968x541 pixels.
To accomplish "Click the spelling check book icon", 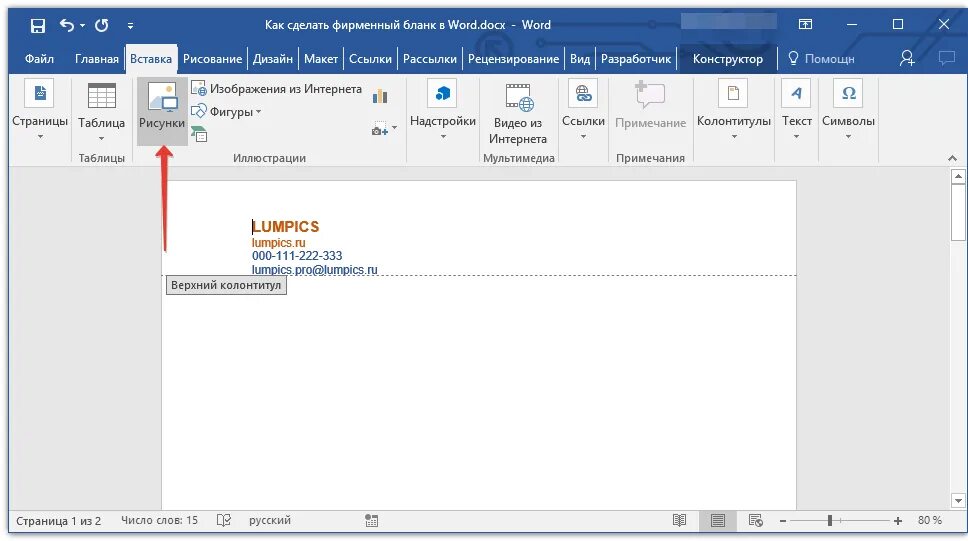I will coord(223,521).
